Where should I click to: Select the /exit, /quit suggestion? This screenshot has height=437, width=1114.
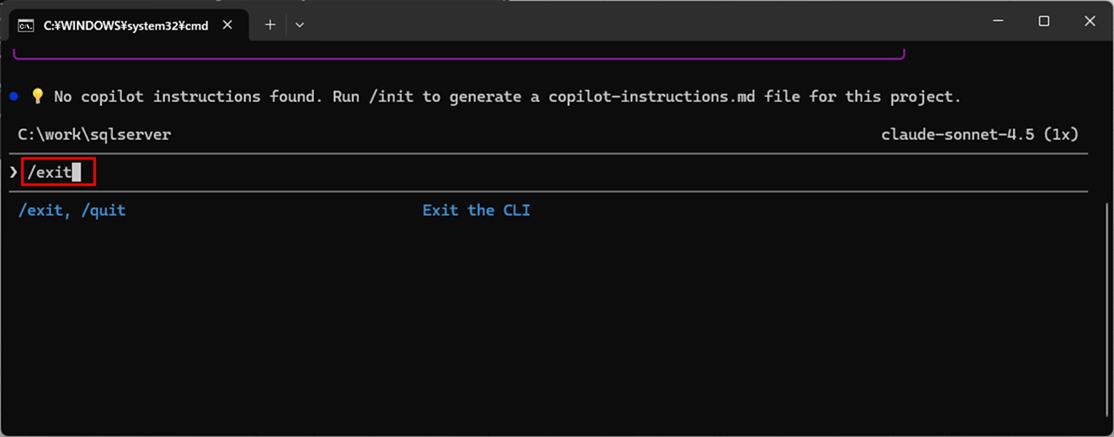coord(72,210)
